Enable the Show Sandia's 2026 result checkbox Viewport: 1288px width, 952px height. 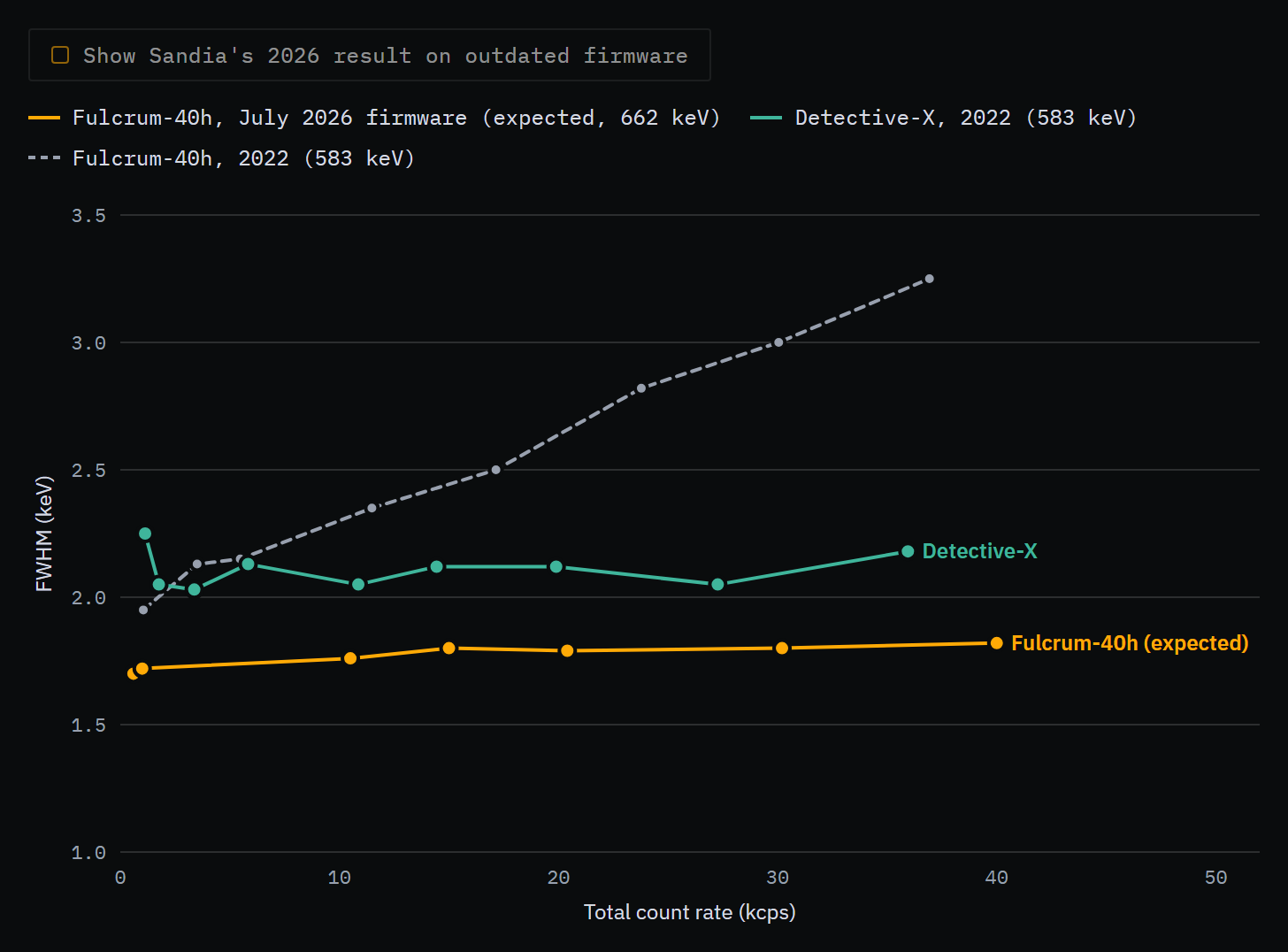coord(60,56)
